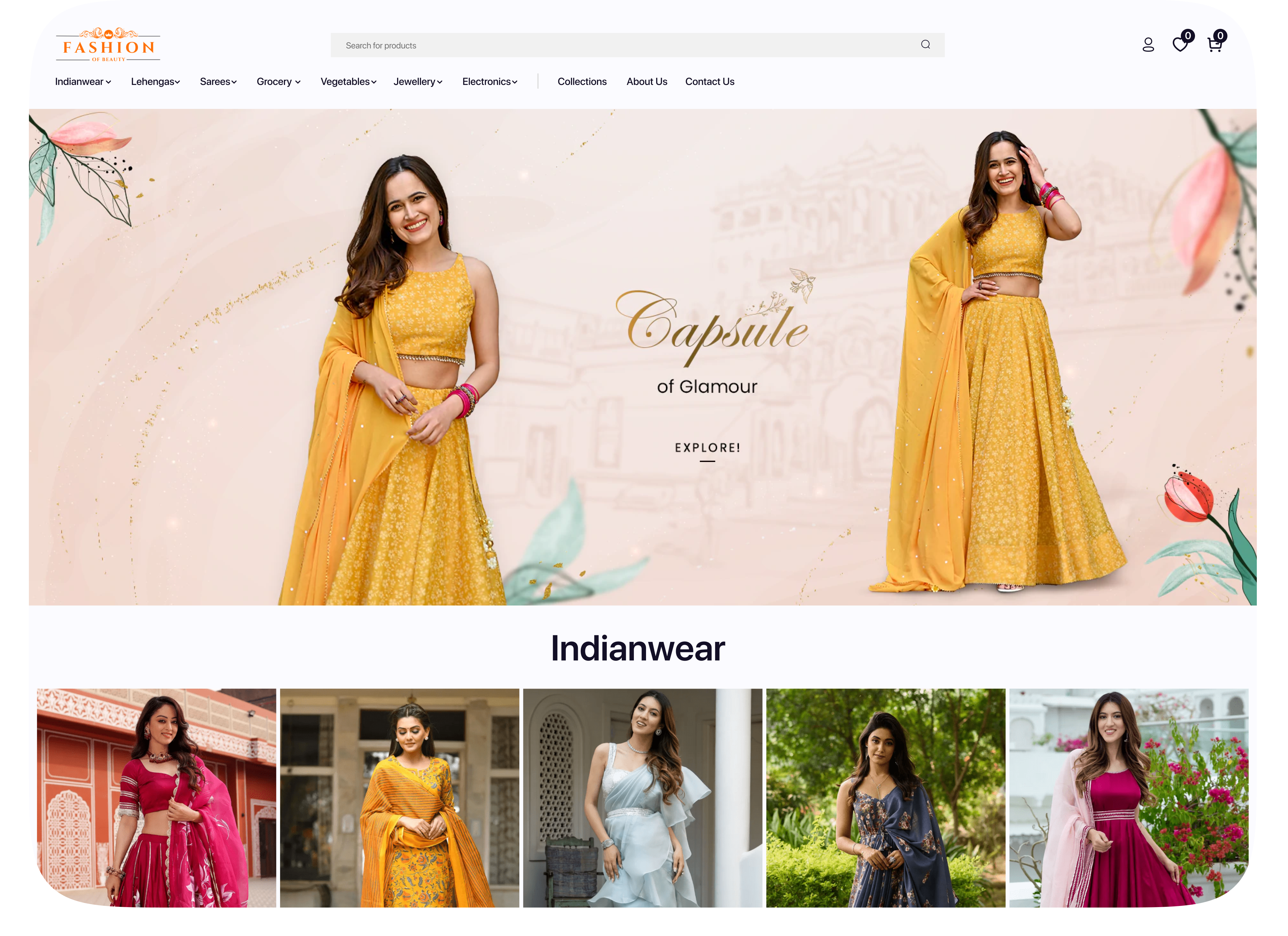Open the Sarees dropdown menu

click(218, 82)
